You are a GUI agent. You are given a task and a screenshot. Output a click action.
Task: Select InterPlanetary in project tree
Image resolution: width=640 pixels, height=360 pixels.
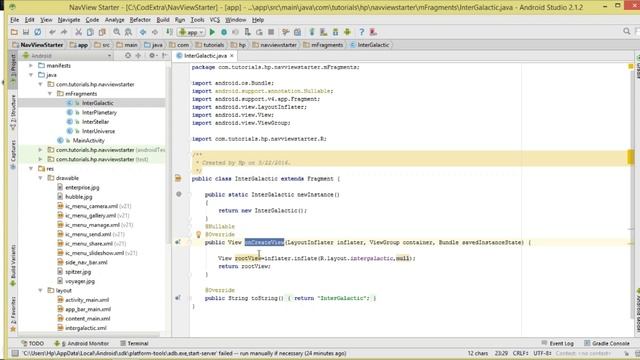(99, 112)
